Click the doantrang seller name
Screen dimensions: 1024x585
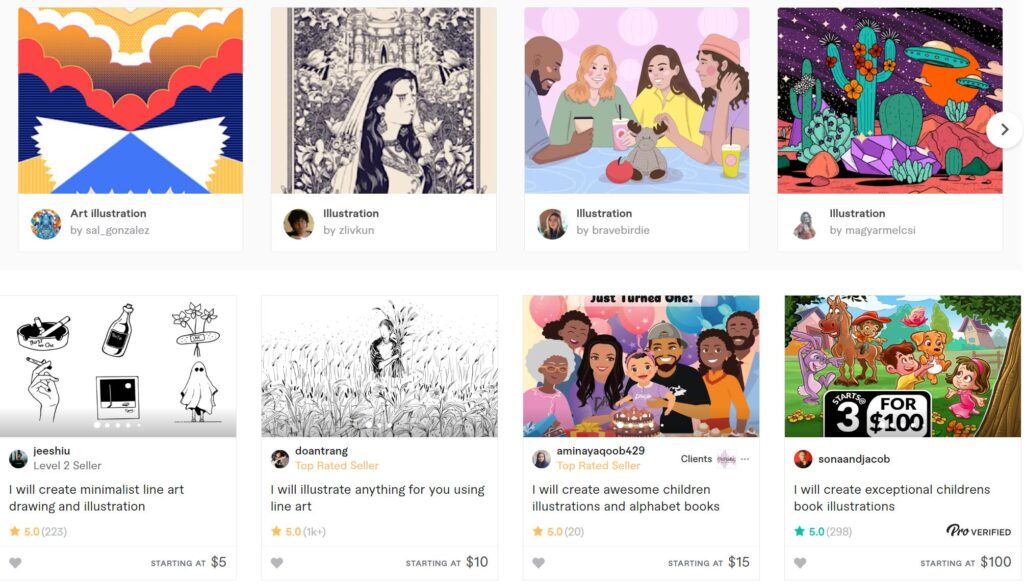tap(321, 451)
